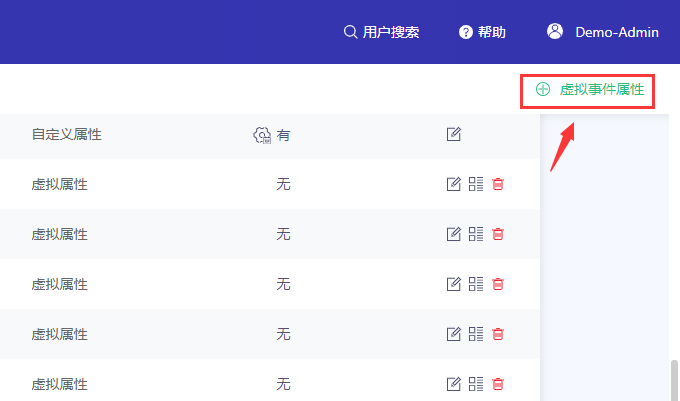This screenshot has width=680, height=401.
Task: Click the gear icon next to 有
Action: pyautogui.click(x=262, y=135)
